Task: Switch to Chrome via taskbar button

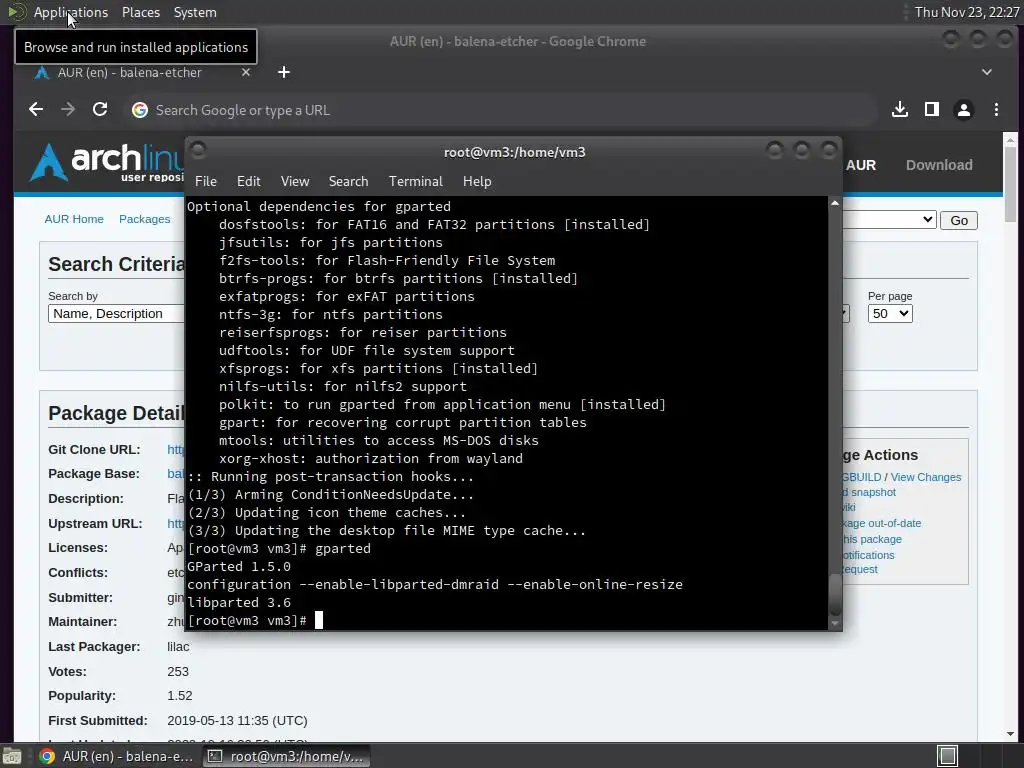Action: [116, 756]
